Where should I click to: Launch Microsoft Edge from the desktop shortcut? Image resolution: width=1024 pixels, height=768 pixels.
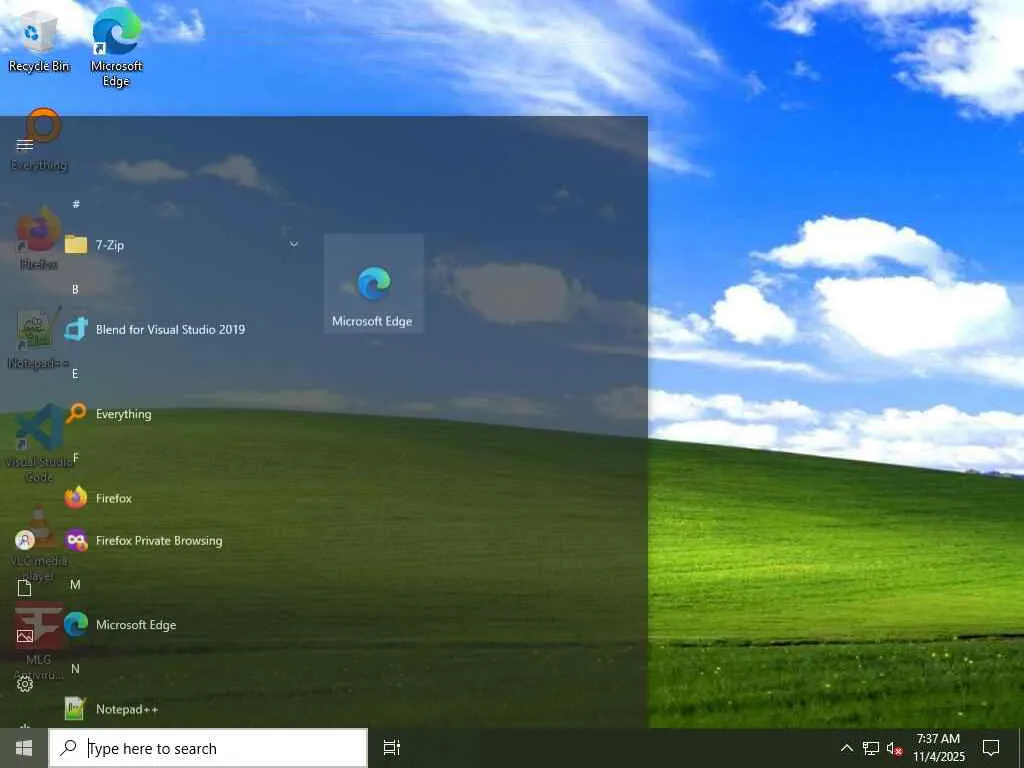tap(116, 46)
